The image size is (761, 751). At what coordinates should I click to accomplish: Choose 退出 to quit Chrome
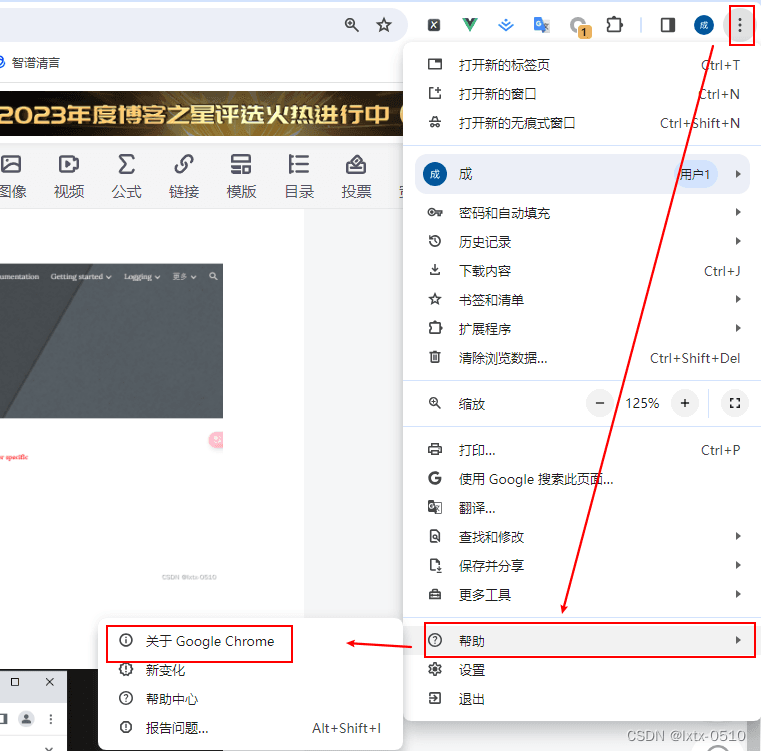click(x=582, y=699)
